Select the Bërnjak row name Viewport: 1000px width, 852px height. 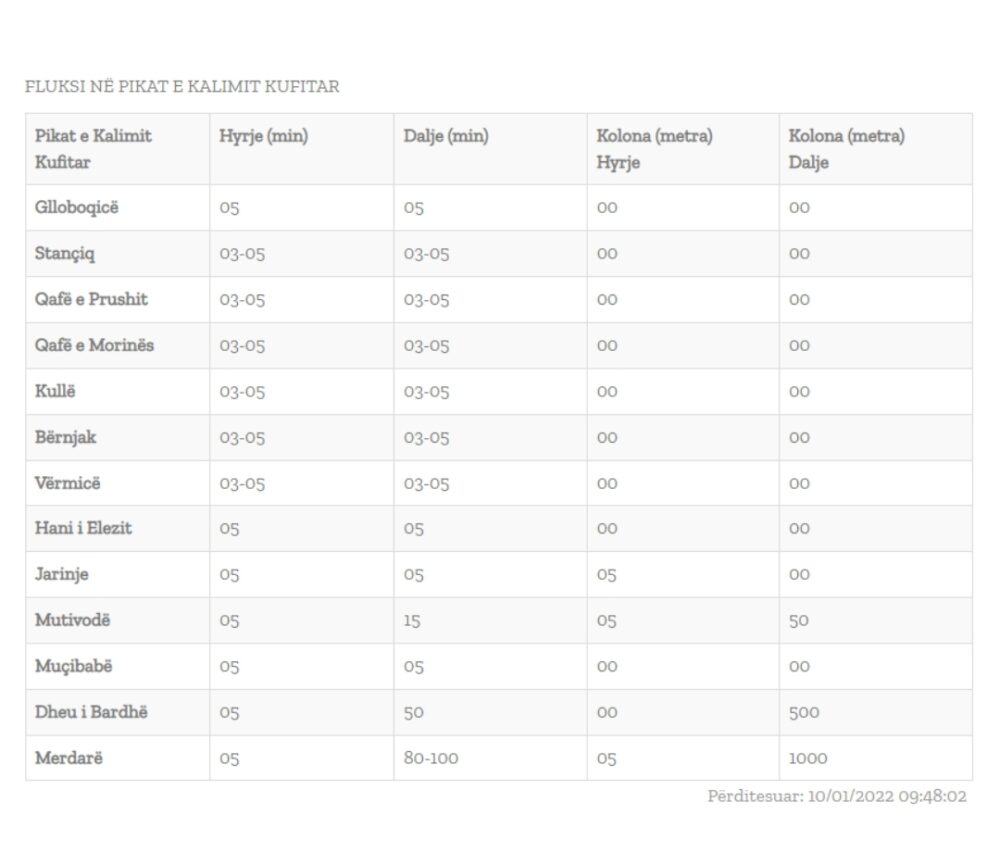click(x=65, y=437)
